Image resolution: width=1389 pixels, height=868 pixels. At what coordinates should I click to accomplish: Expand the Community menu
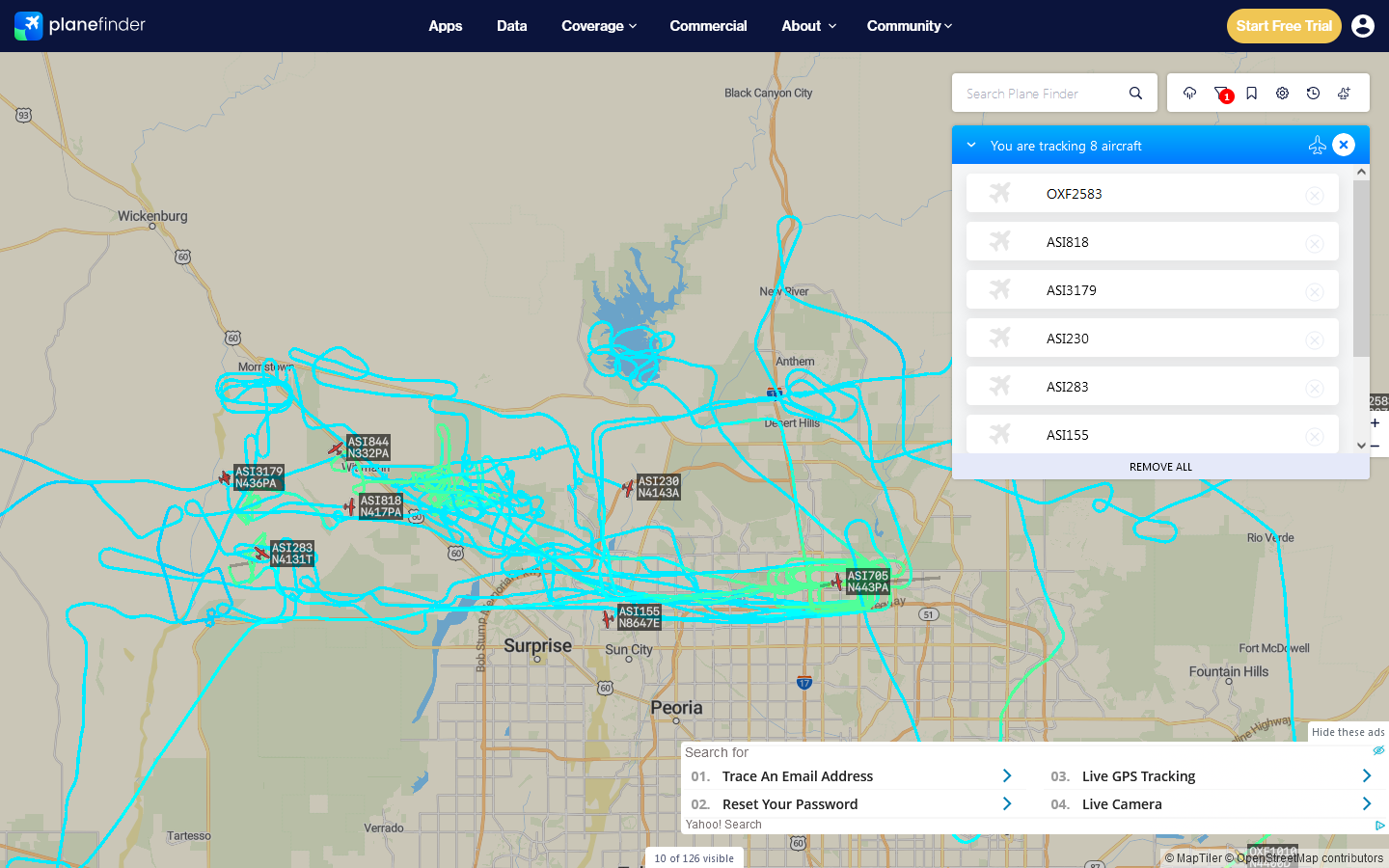pos(910,26)
